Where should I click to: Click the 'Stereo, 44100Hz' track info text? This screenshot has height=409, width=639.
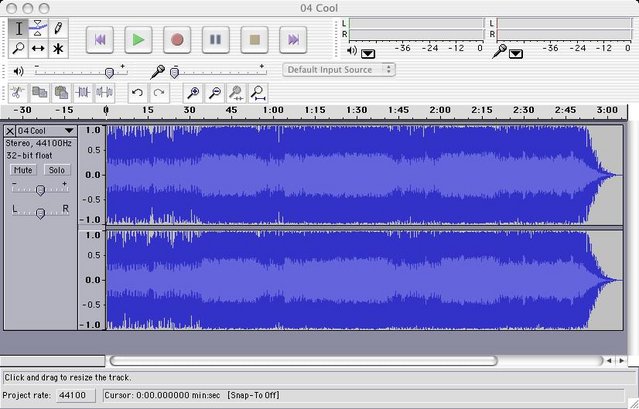click(x=39, y=143)
